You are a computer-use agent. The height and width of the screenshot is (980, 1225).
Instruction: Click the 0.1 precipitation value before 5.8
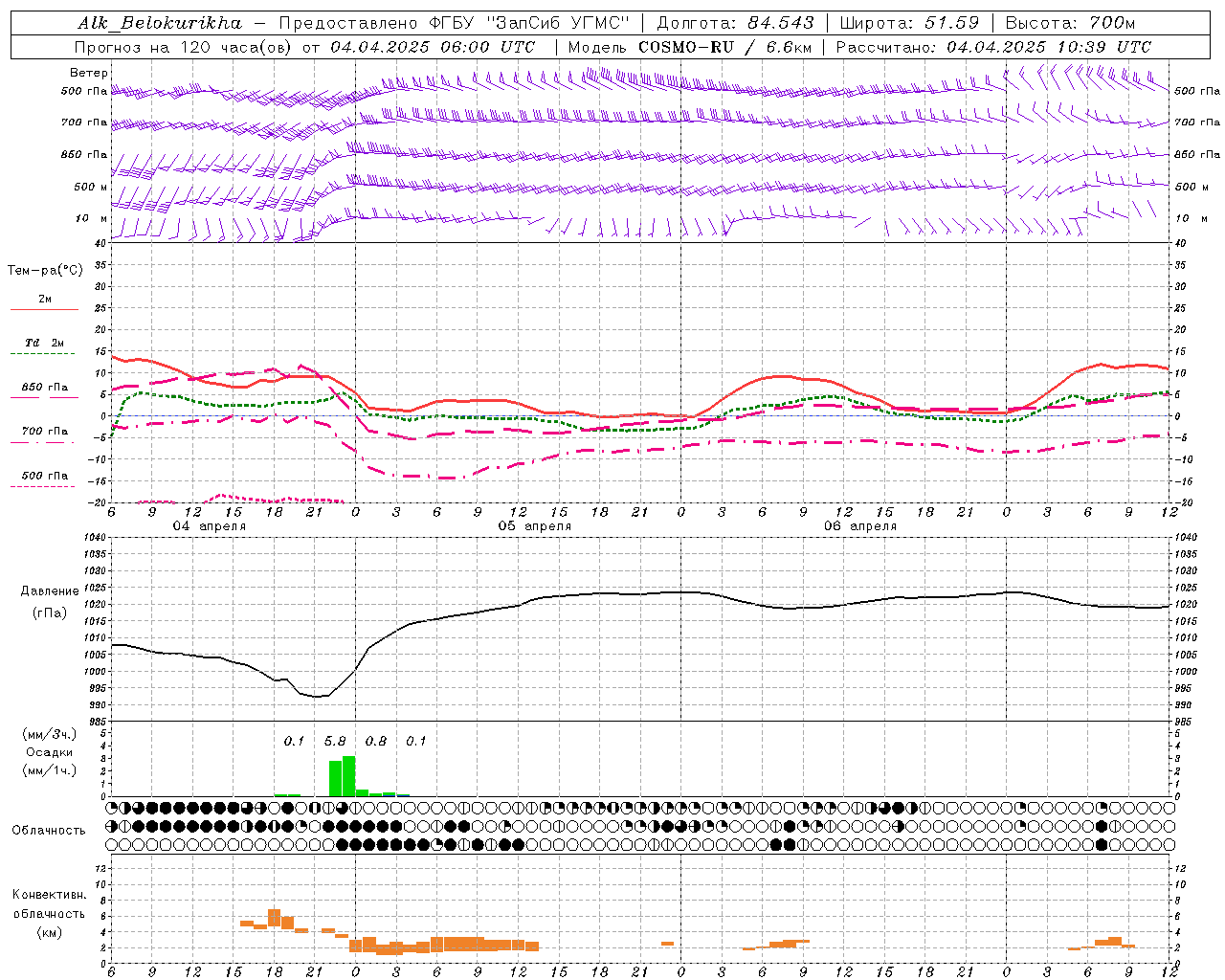294,741
